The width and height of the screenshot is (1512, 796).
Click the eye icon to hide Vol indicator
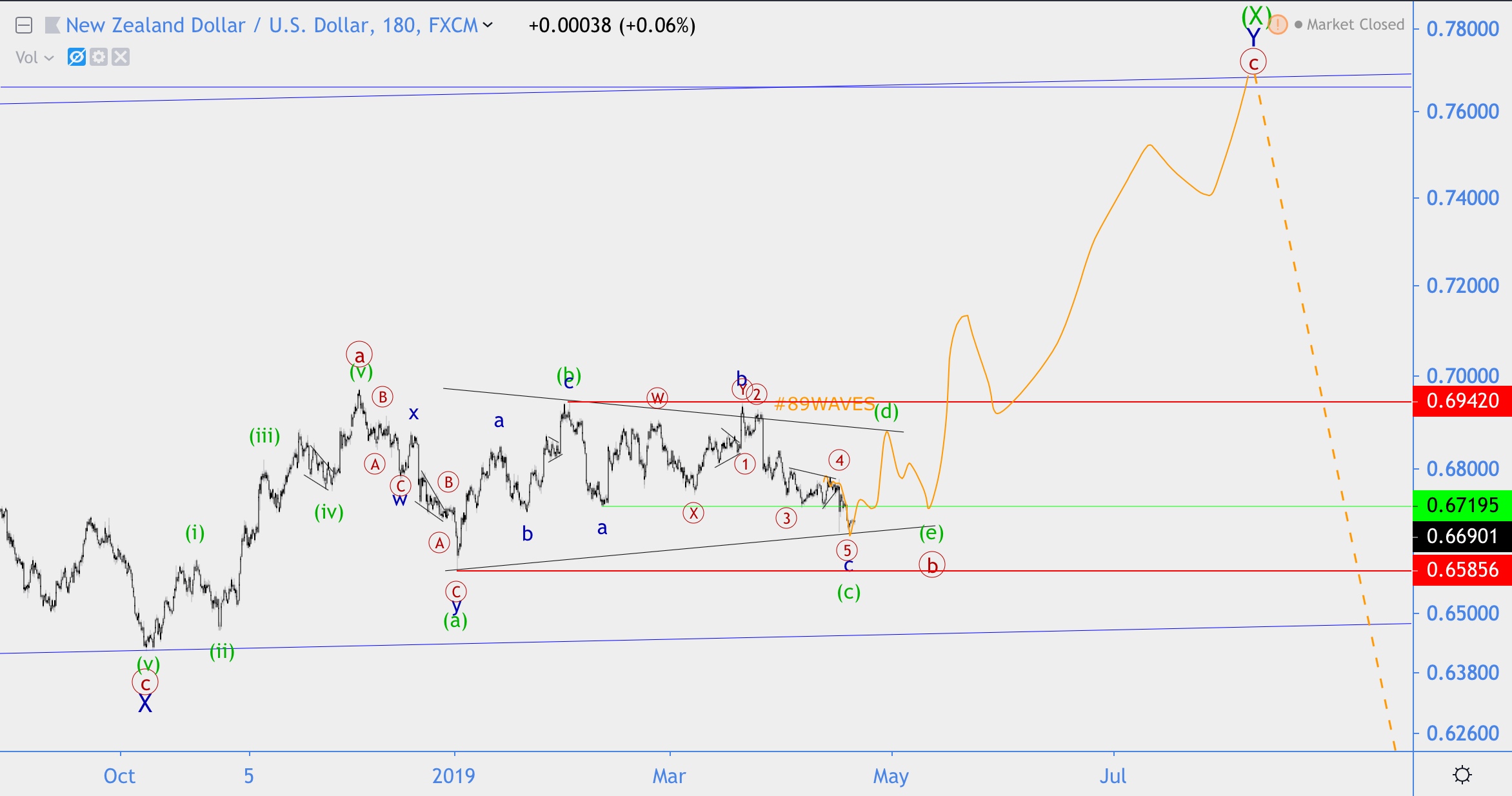[x=76, y=57]
